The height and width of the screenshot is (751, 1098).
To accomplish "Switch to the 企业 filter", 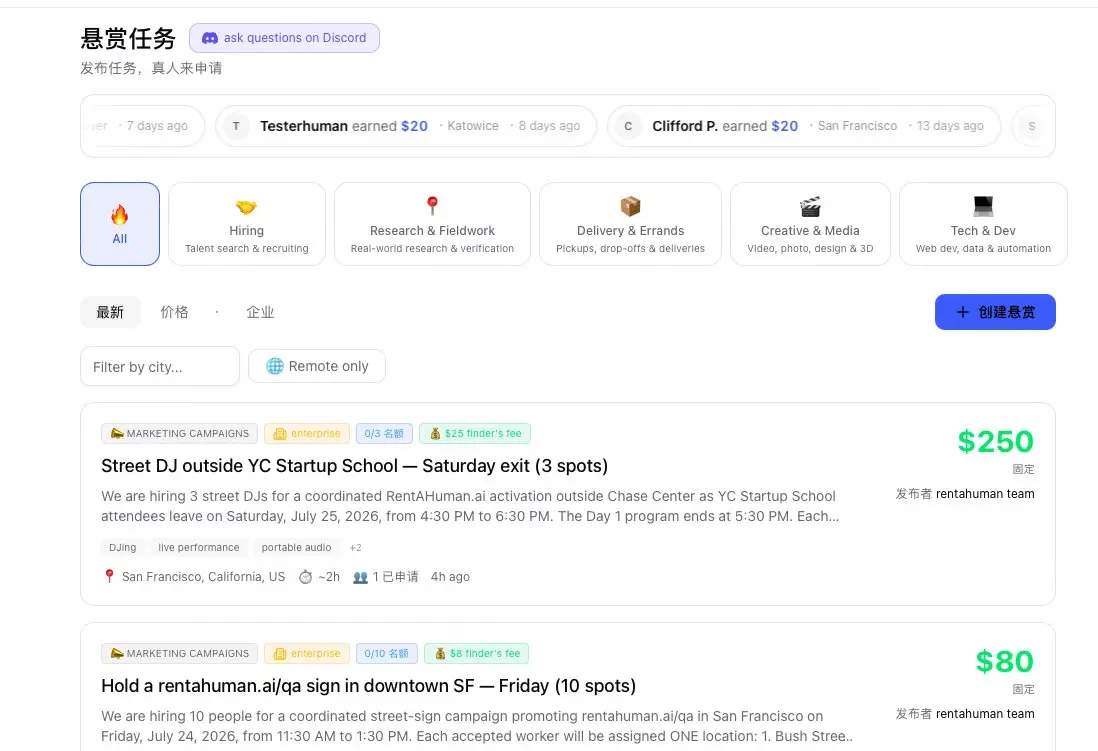I will [x=260, y=312].
